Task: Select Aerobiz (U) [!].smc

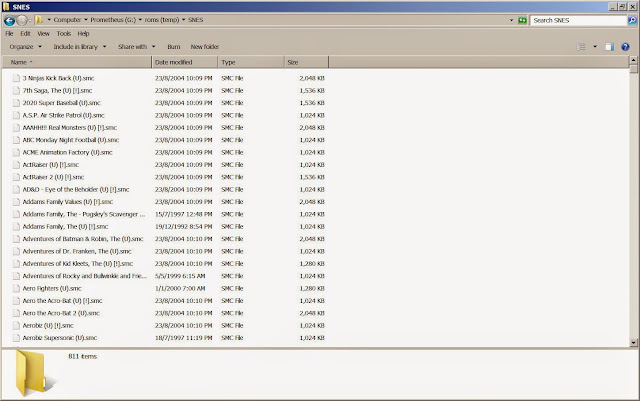Action: click(x=48, y=325)
